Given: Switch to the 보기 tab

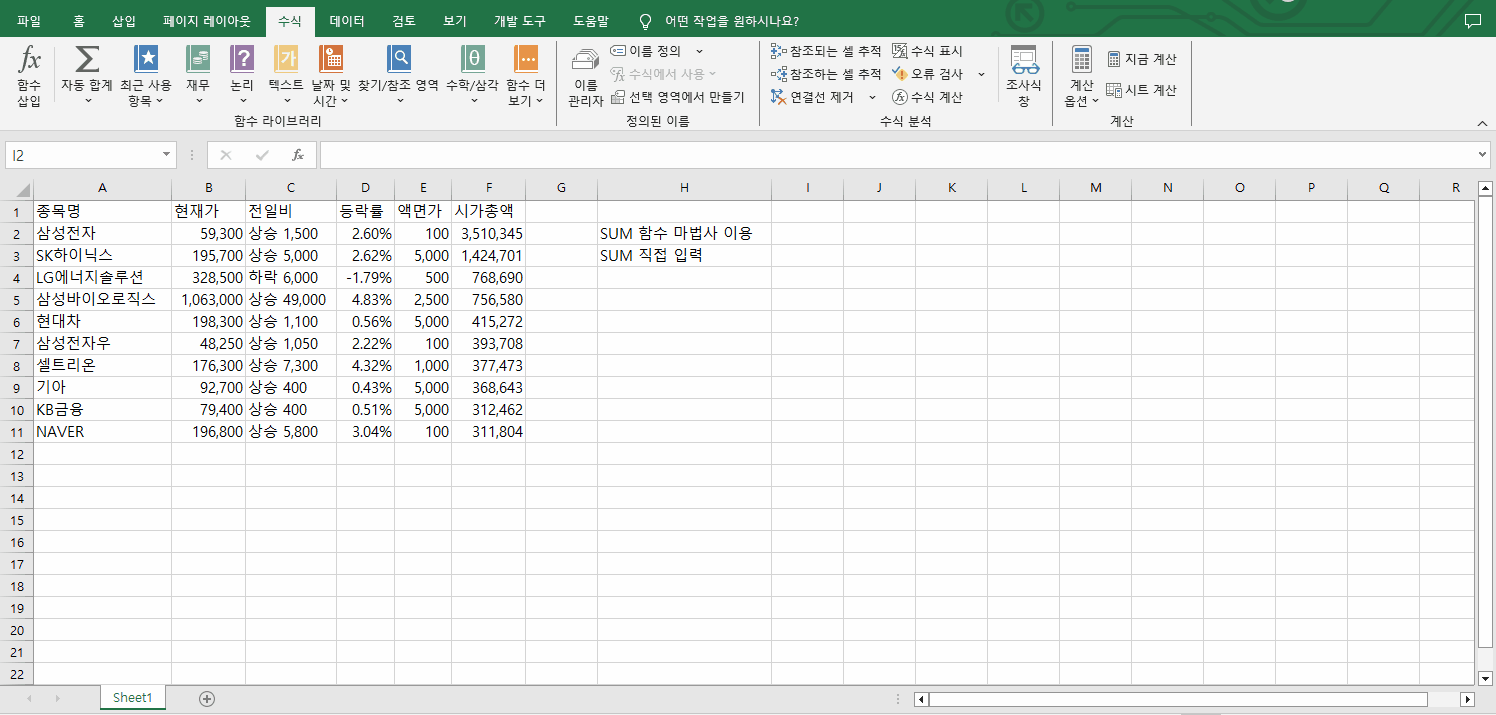Looking at the screenshot, I should [455, 21].
